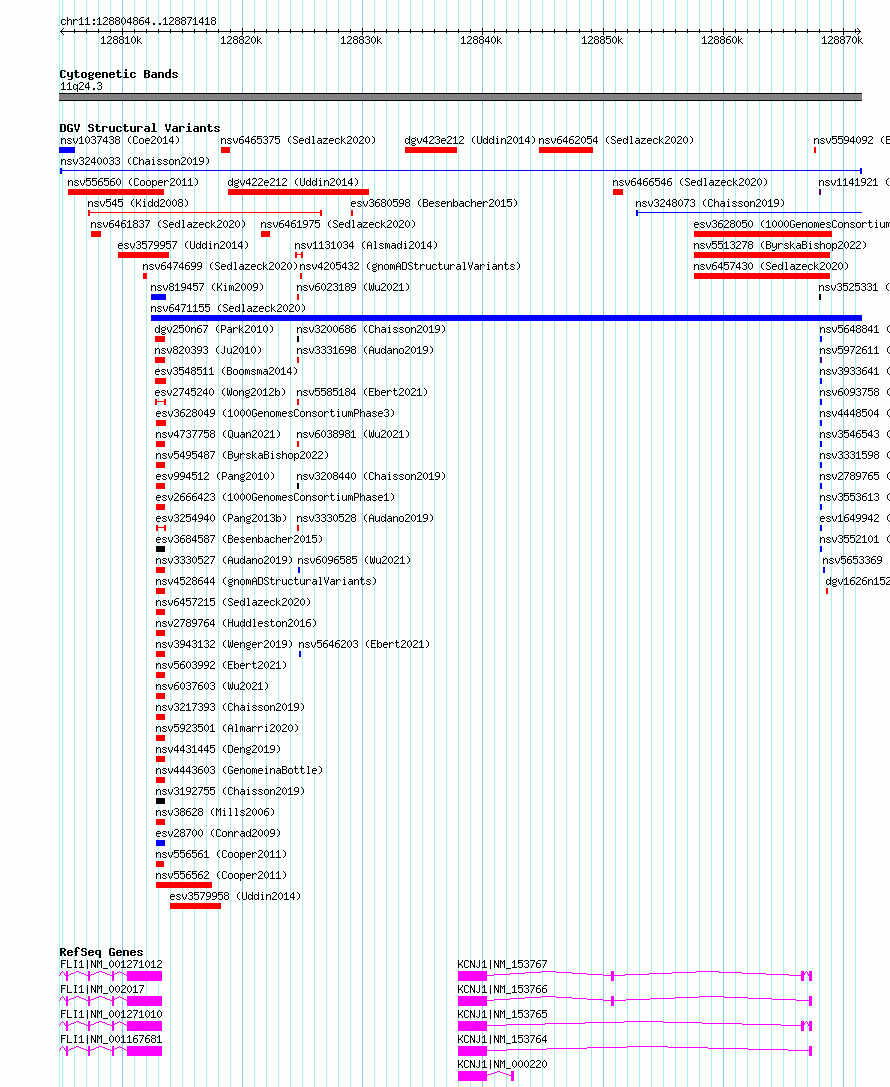Click nsv5646203 (Ebert2021) label
Screen dimensions: 890x1087
pos(364,644)
